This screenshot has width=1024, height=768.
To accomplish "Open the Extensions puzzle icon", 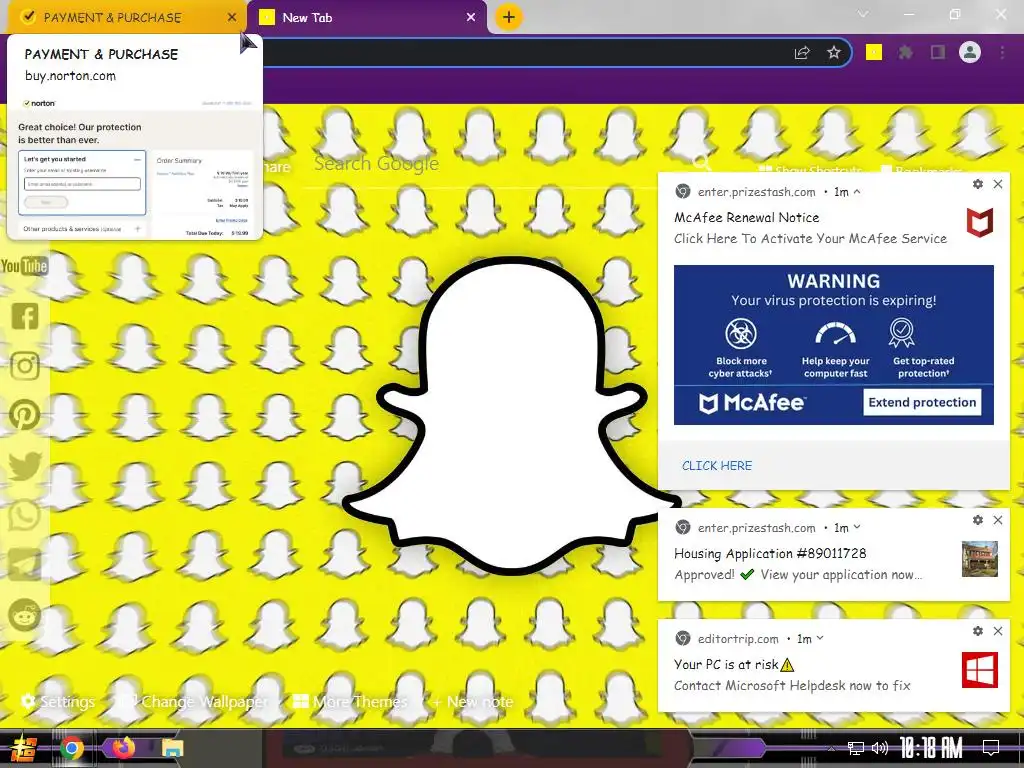I will point(905,52).
